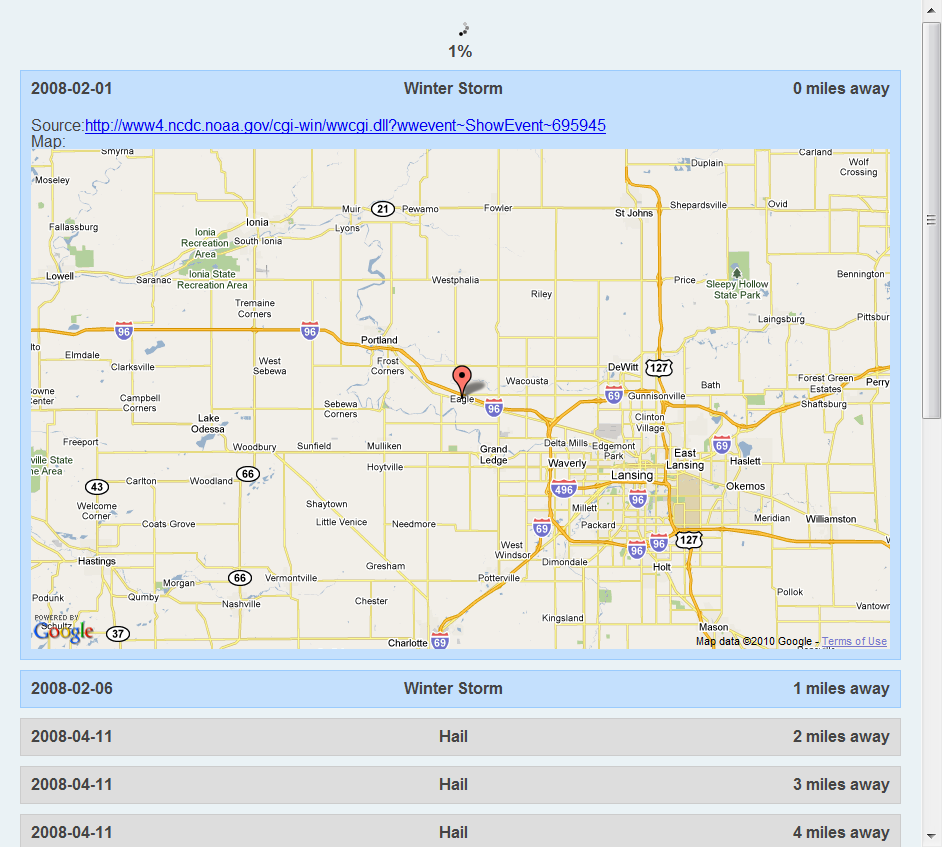
Task: Click the route 21 shield near Muir
Action: [x=382, y=209]
